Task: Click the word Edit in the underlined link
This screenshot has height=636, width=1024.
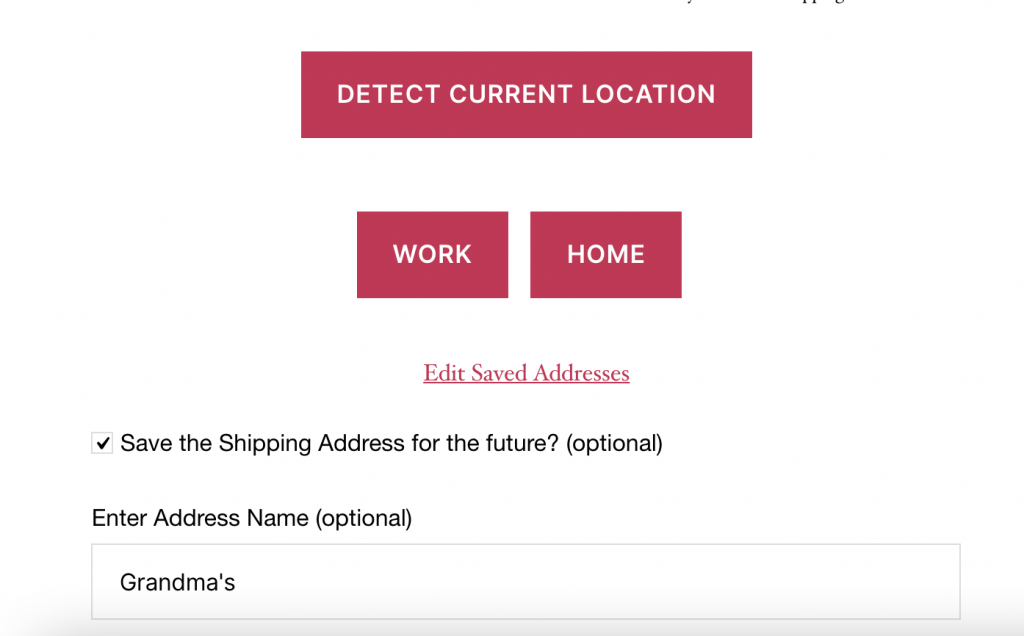Action: tap(443, 373)
